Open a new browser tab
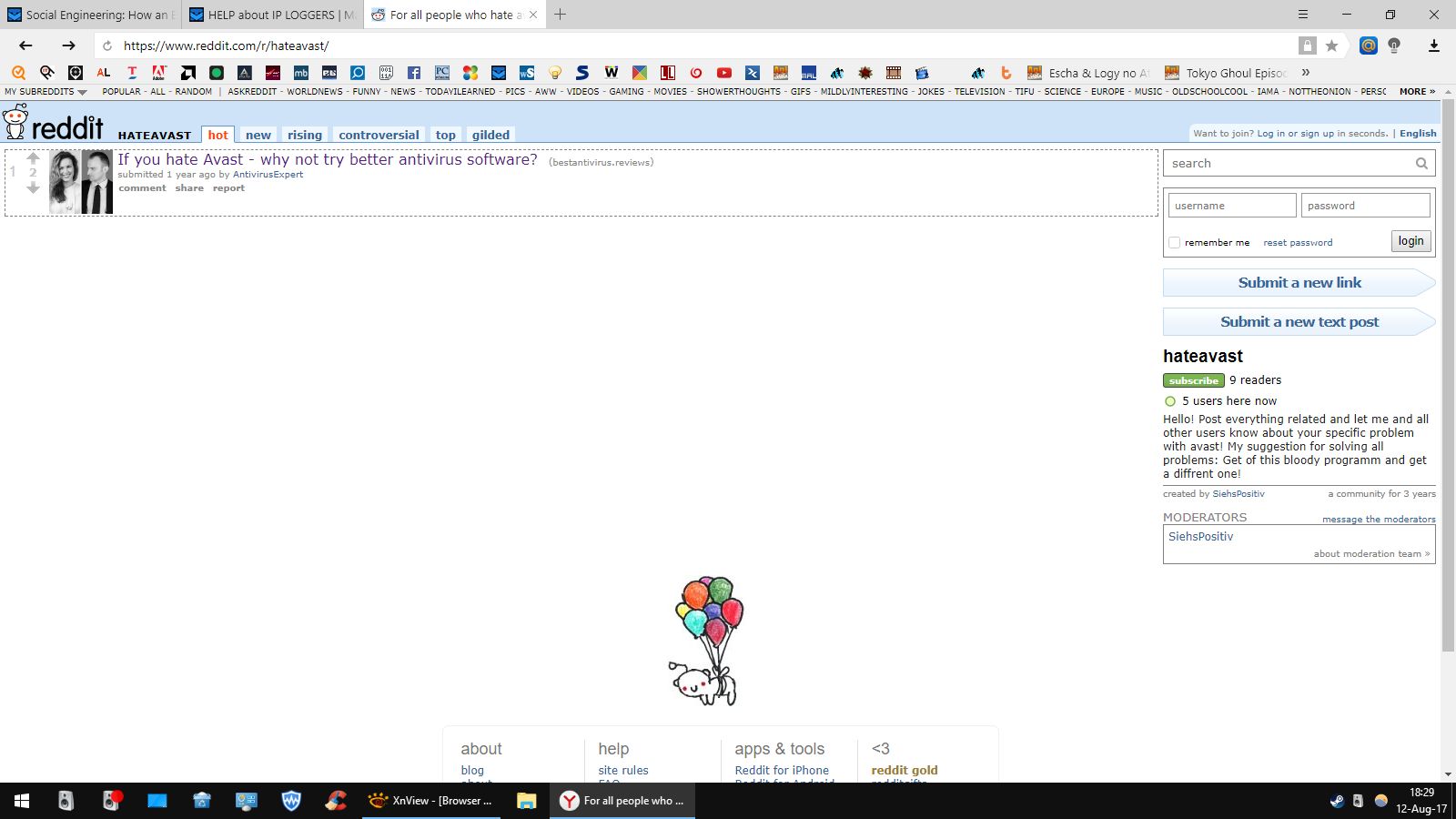 coord(560,15)
